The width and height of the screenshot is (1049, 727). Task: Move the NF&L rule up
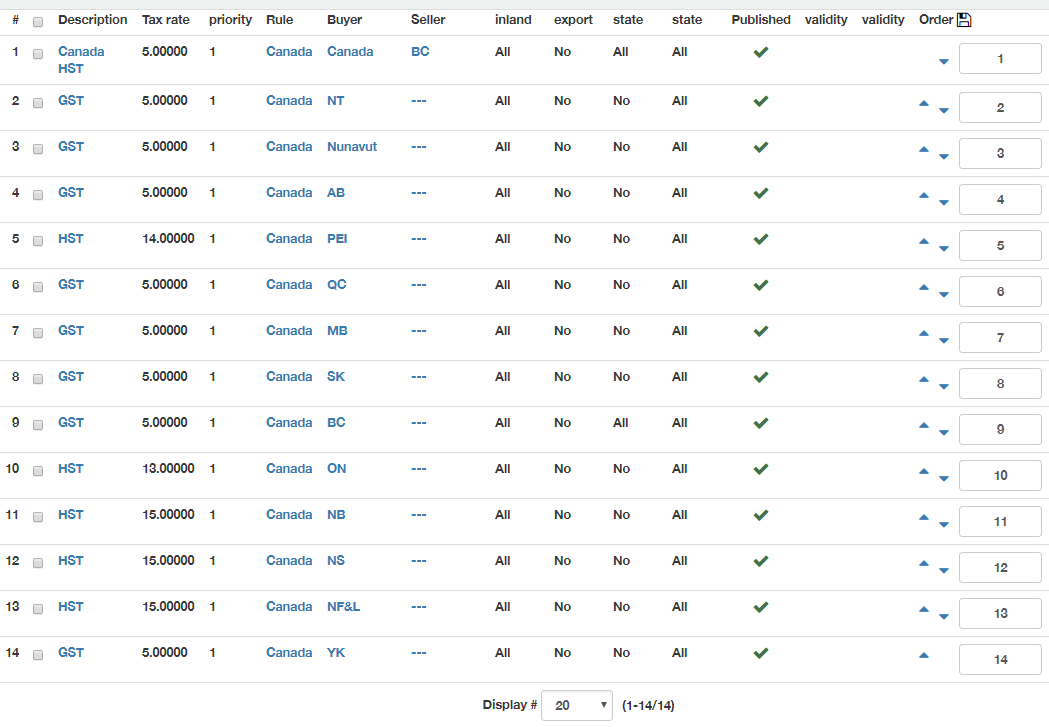coord(924,610)
